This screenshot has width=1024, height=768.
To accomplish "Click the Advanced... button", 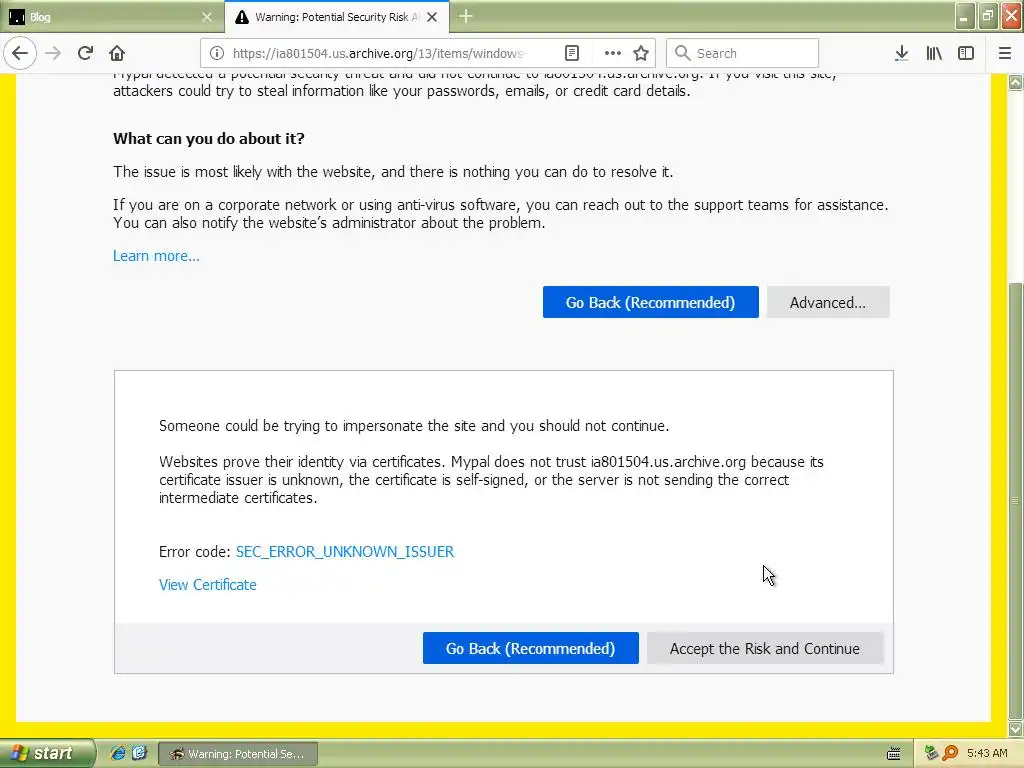I will tap(828, 302).
